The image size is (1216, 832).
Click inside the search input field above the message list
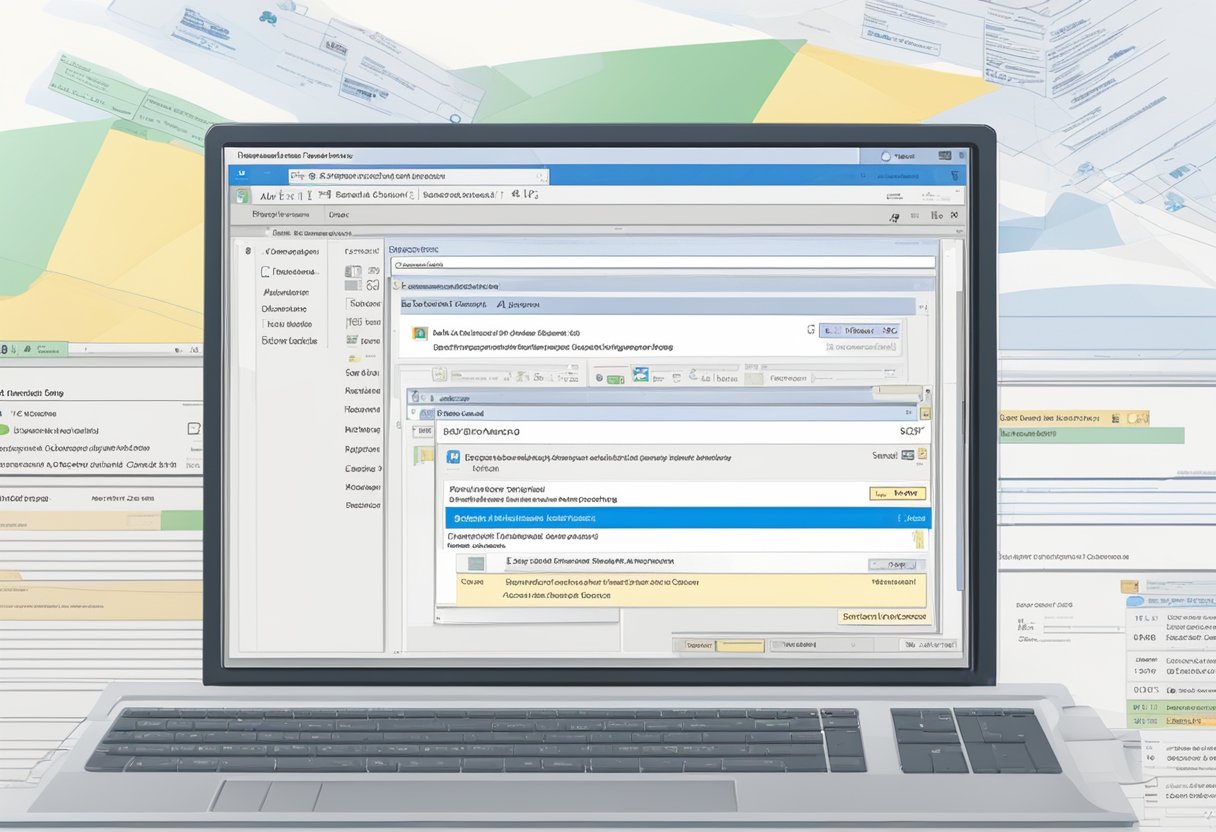click(x=660, y=264)
